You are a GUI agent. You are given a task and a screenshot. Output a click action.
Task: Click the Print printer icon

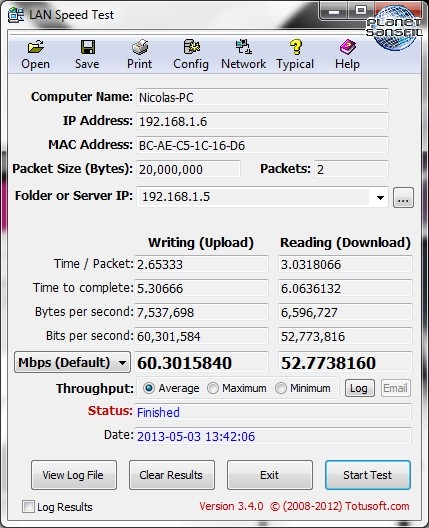pos(140,47)
